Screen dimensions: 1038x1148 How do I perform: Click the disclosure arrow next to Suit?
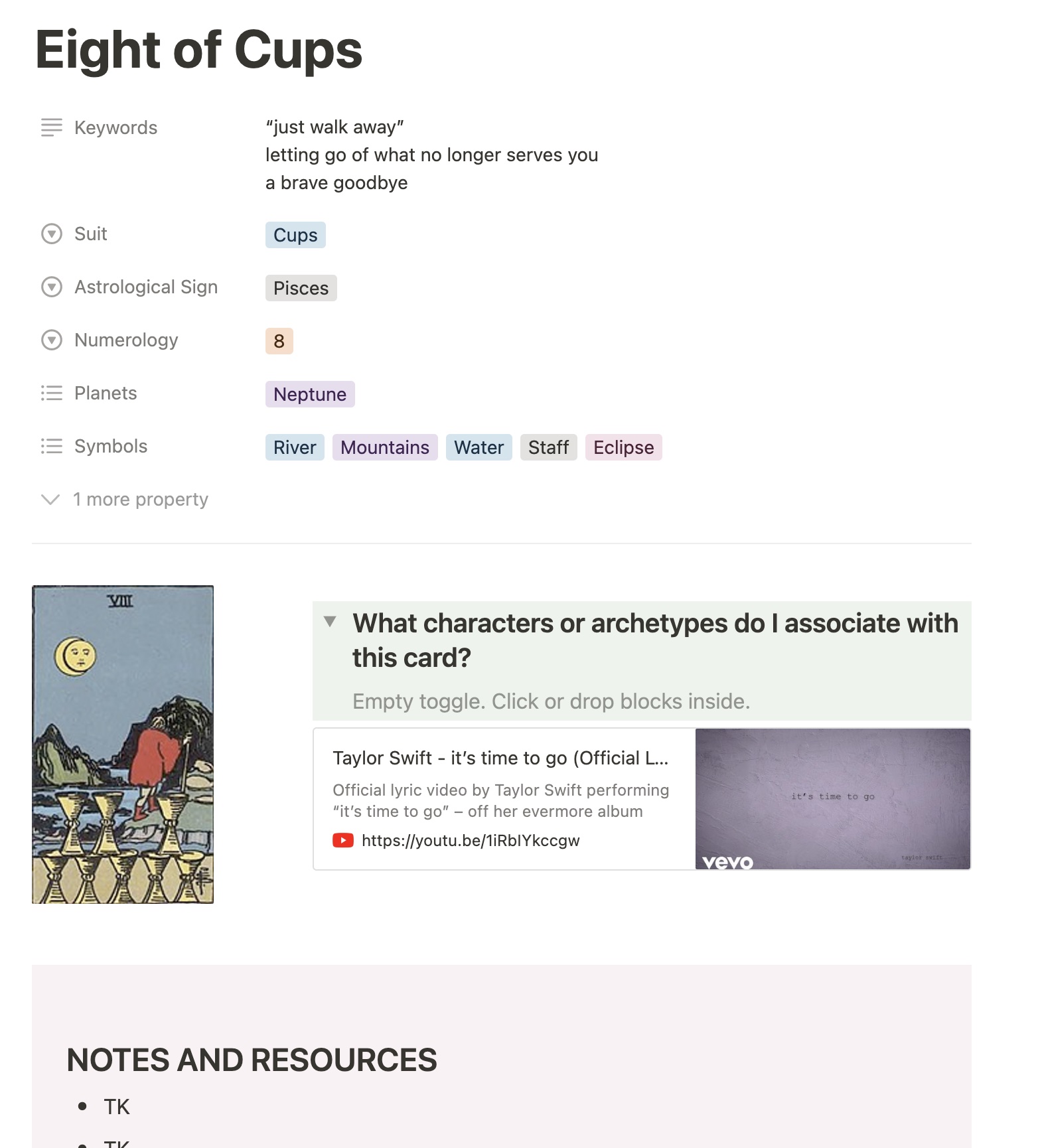tap(51, 234)
